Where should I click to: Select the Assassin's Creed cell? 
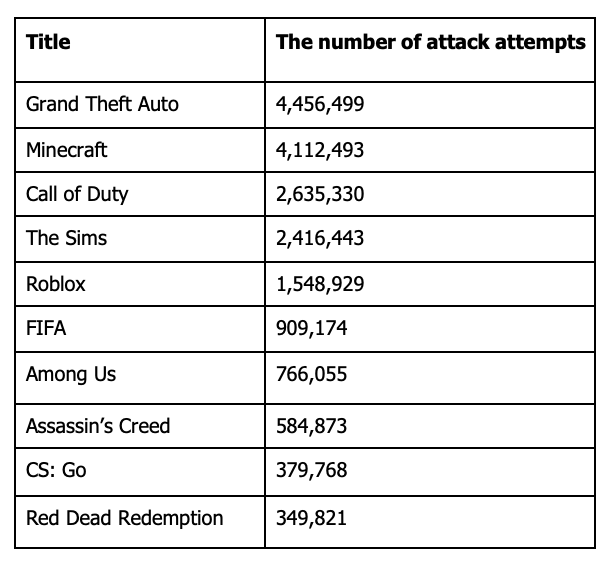click(98, 426)
